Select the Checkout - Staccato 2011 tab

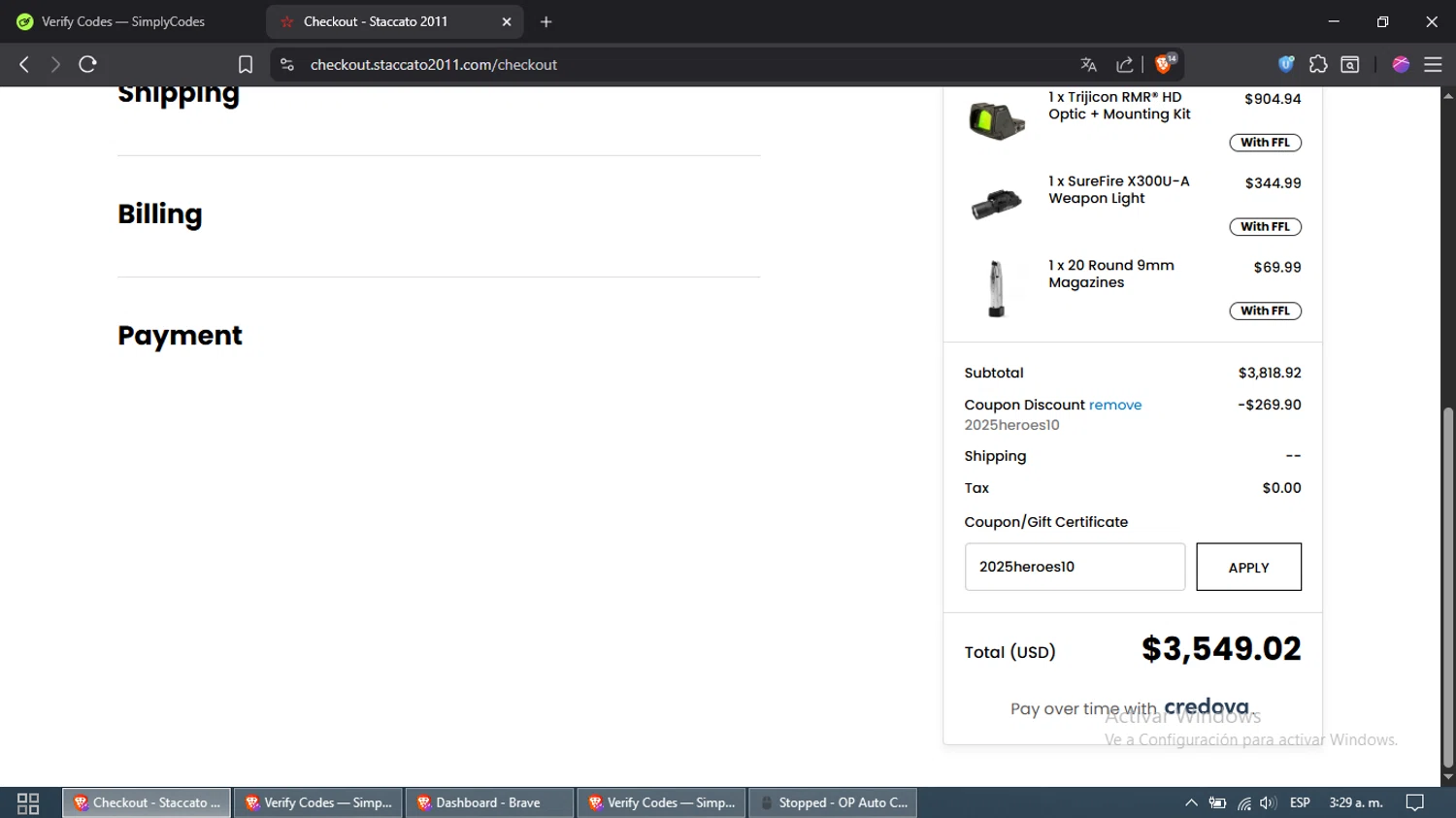[394, 21]
